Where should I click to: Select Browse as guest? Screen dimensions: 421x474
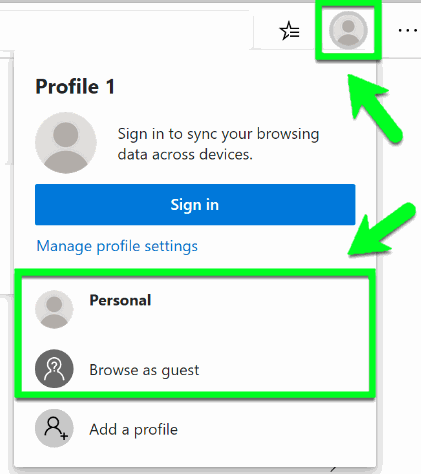[x=195, y=369]
